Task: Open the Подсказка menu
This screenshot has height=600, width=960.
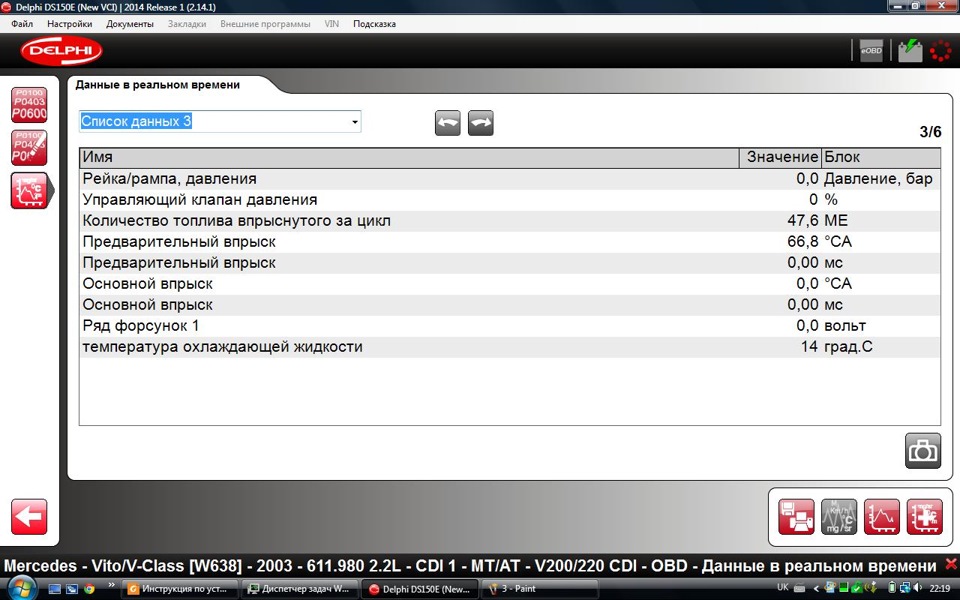Action: pos(374,24)
